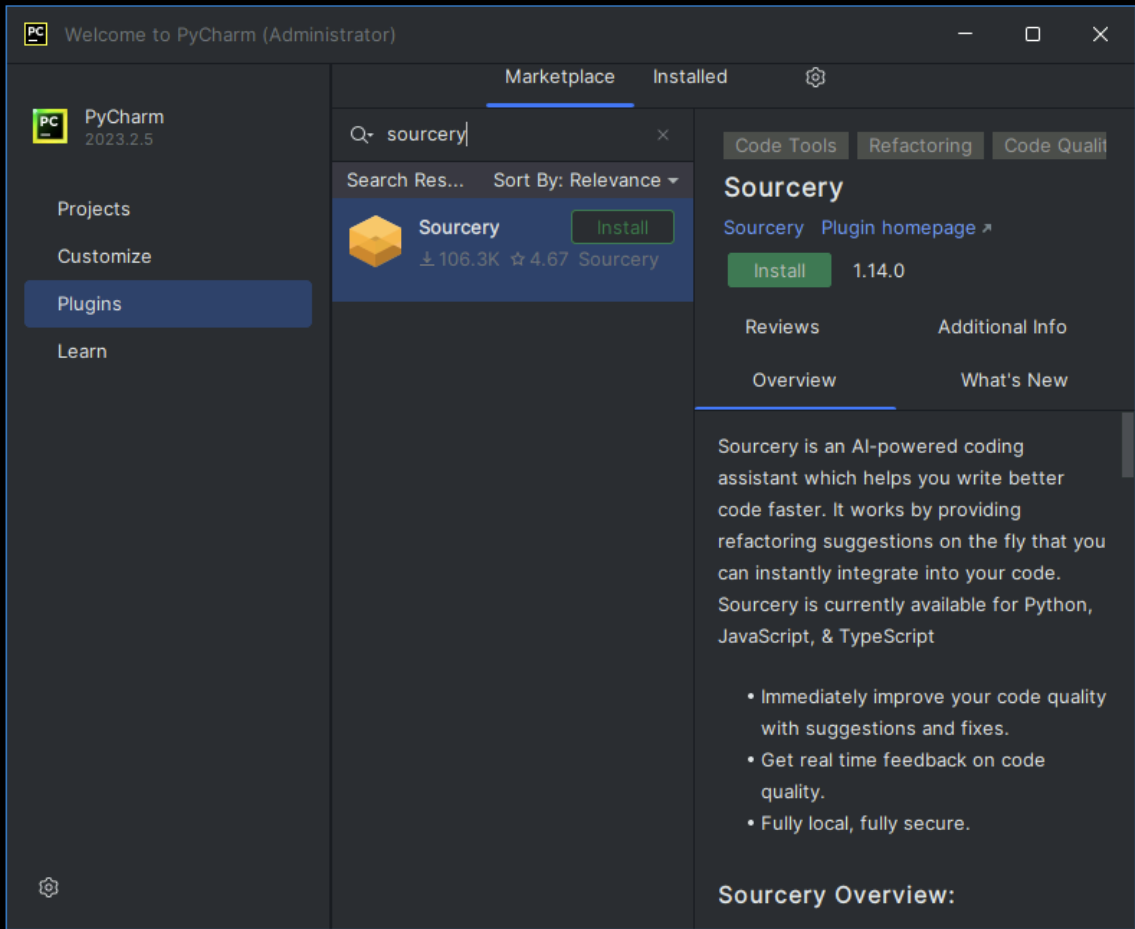1135x929 pixels.
Task: Click the PyCharm logo in the title bar
Action: (x=35, y=34)
